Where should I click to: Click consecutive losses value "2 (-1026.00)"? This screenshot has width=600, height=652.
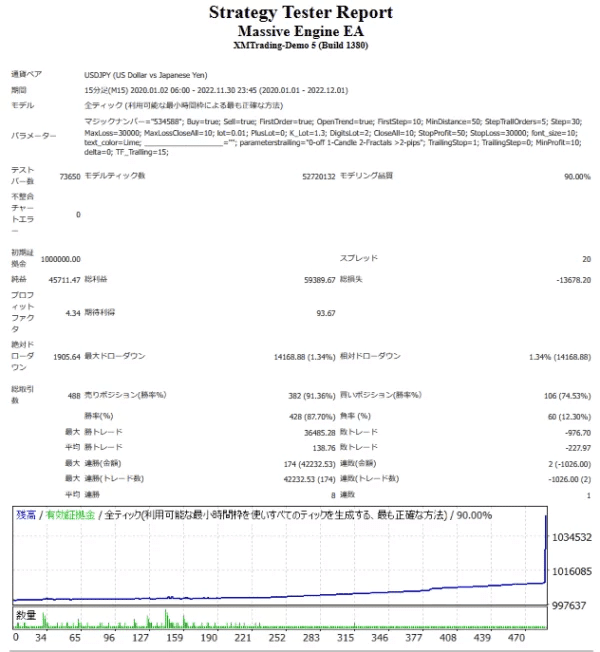[x=569, y=464]
